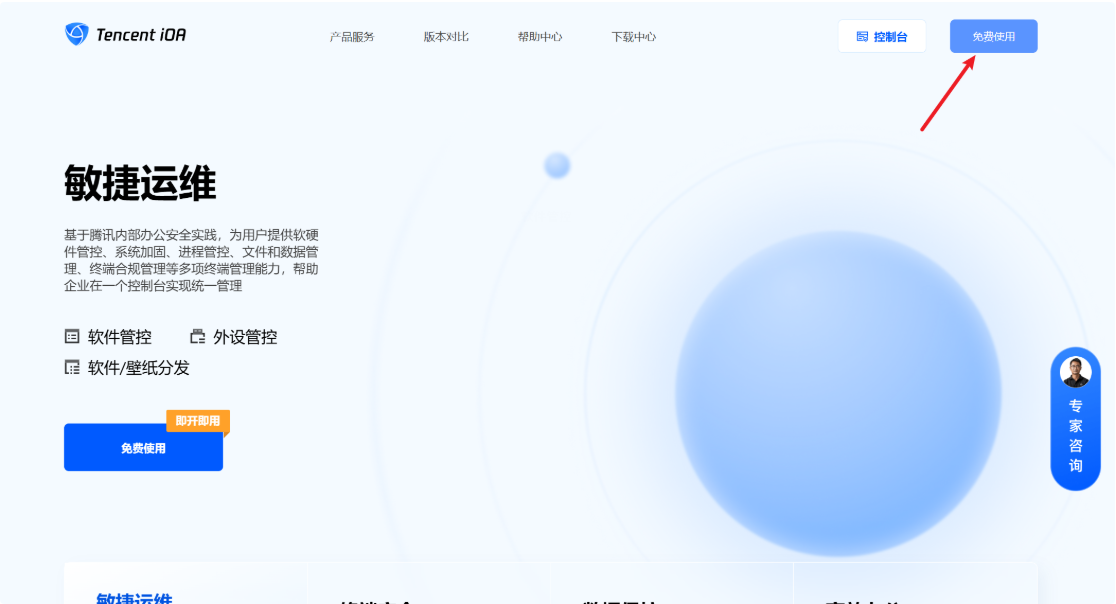The image size is (1116, 604).
Task: Click the monitor icon inside 控制台 button
Action: [x=861, y=36]
